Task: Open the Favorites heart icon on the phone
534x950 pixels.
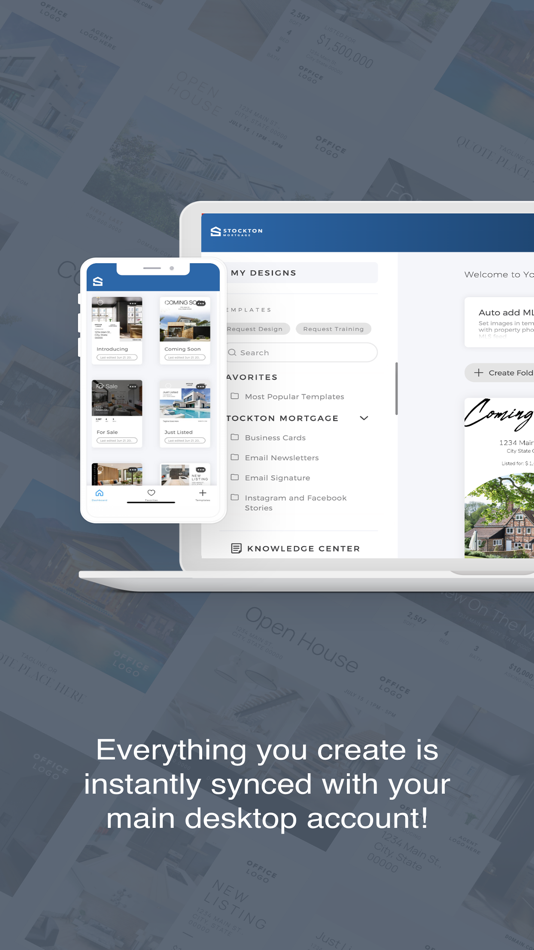Action: click(151, 493)
